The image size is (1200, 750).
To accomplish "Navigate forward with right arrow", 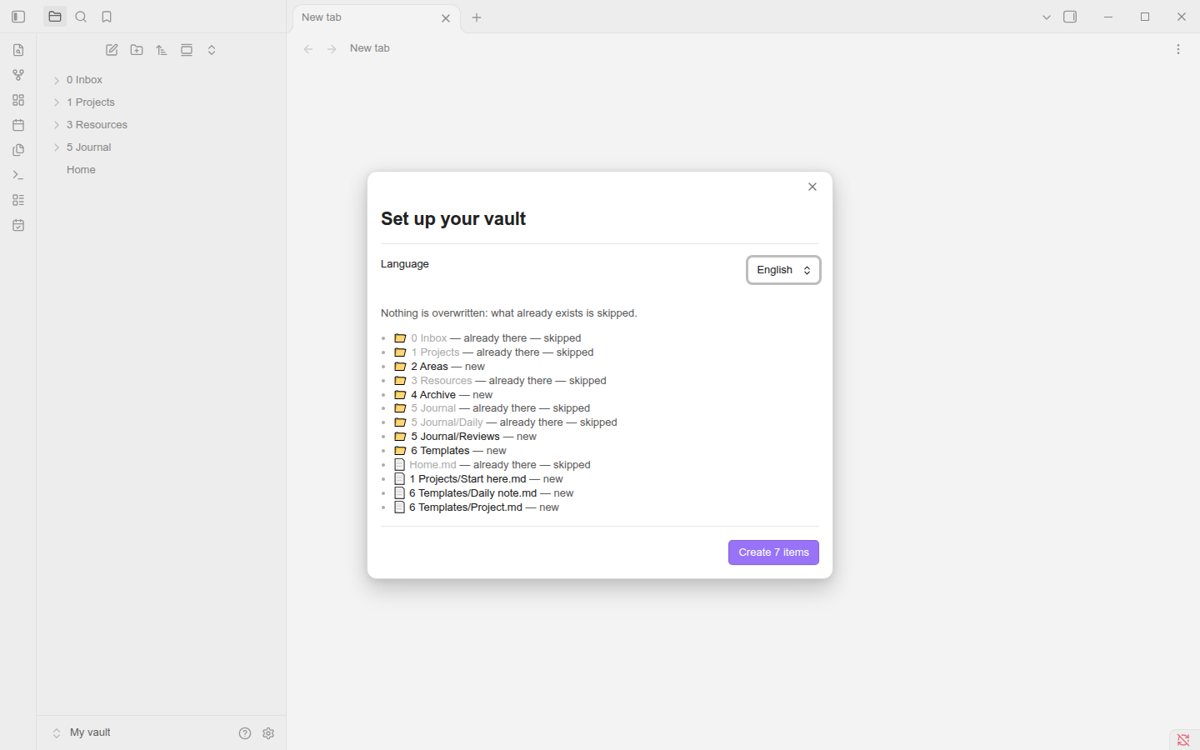I will (332, 49).
